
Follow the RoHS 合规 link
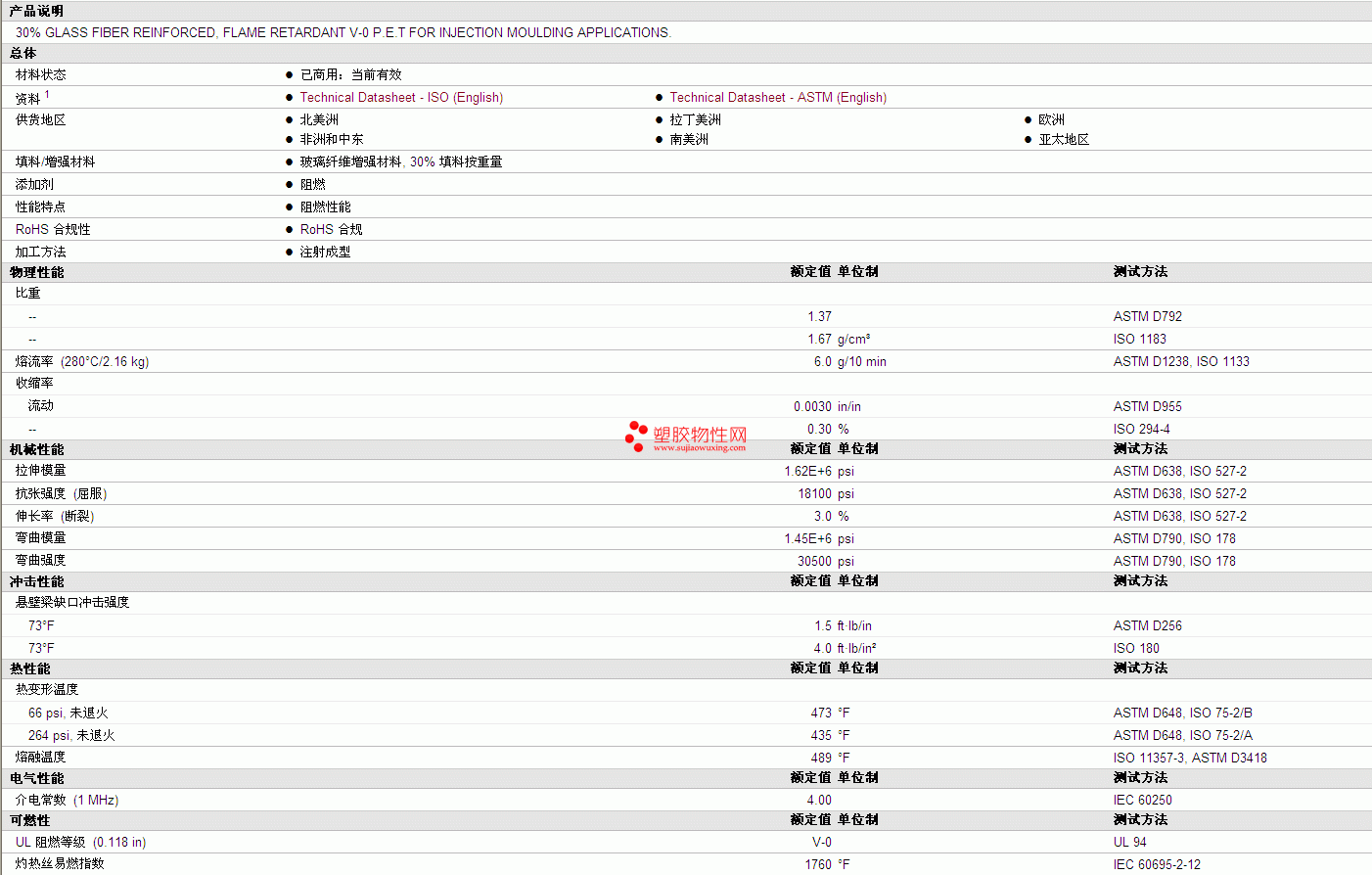331,229
